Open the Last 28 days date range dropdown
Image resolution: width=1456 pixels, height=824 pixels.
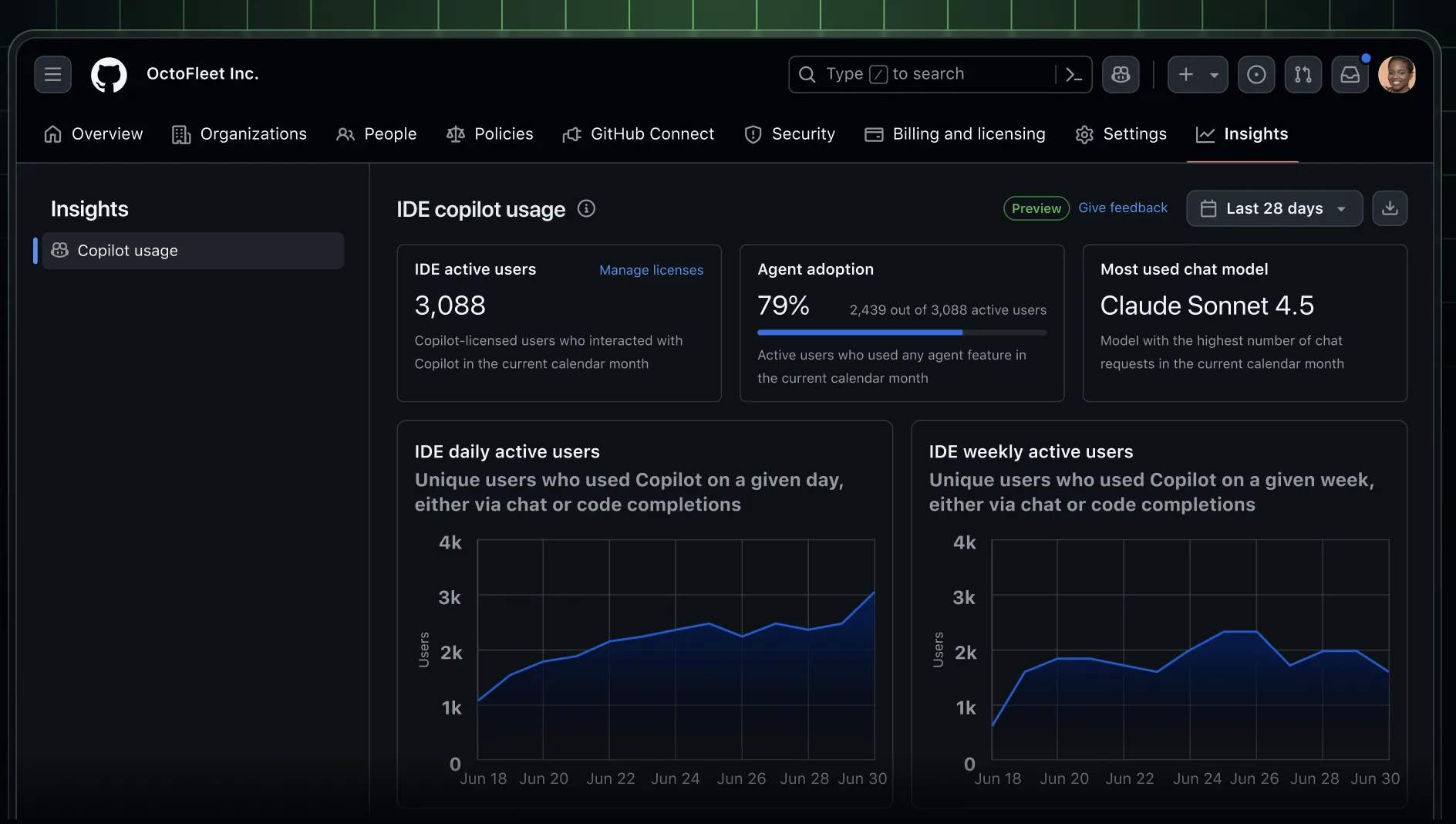click(1273, 208)
